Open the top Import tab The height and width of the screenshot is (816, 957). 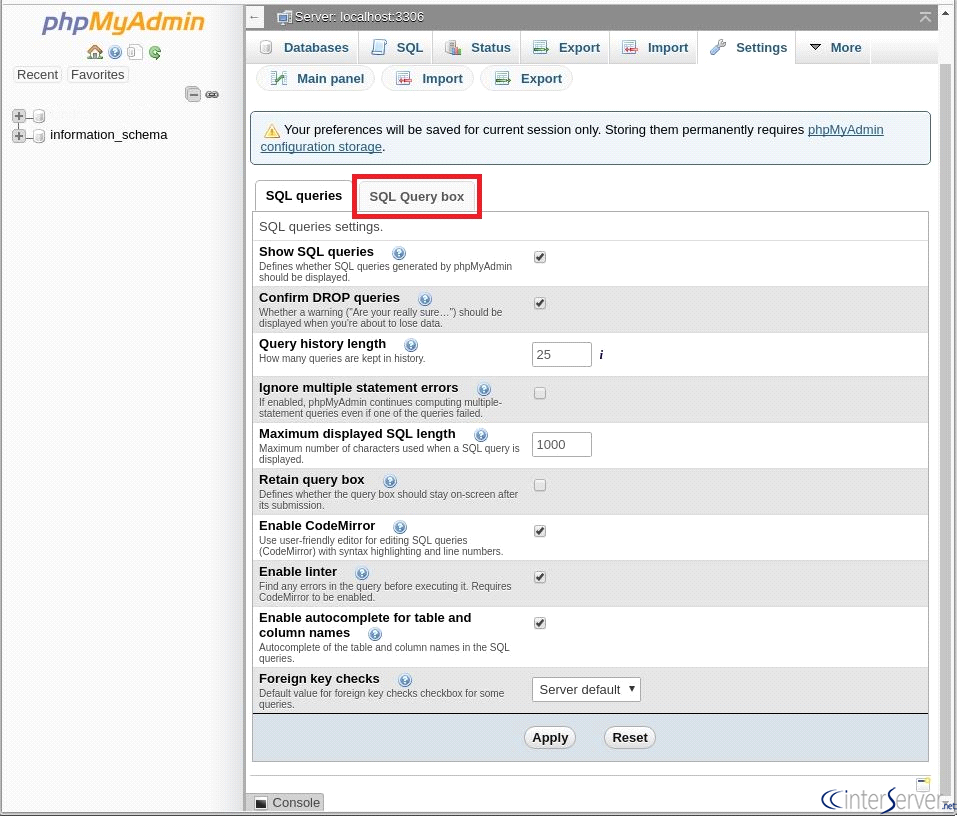click(654, 48)
